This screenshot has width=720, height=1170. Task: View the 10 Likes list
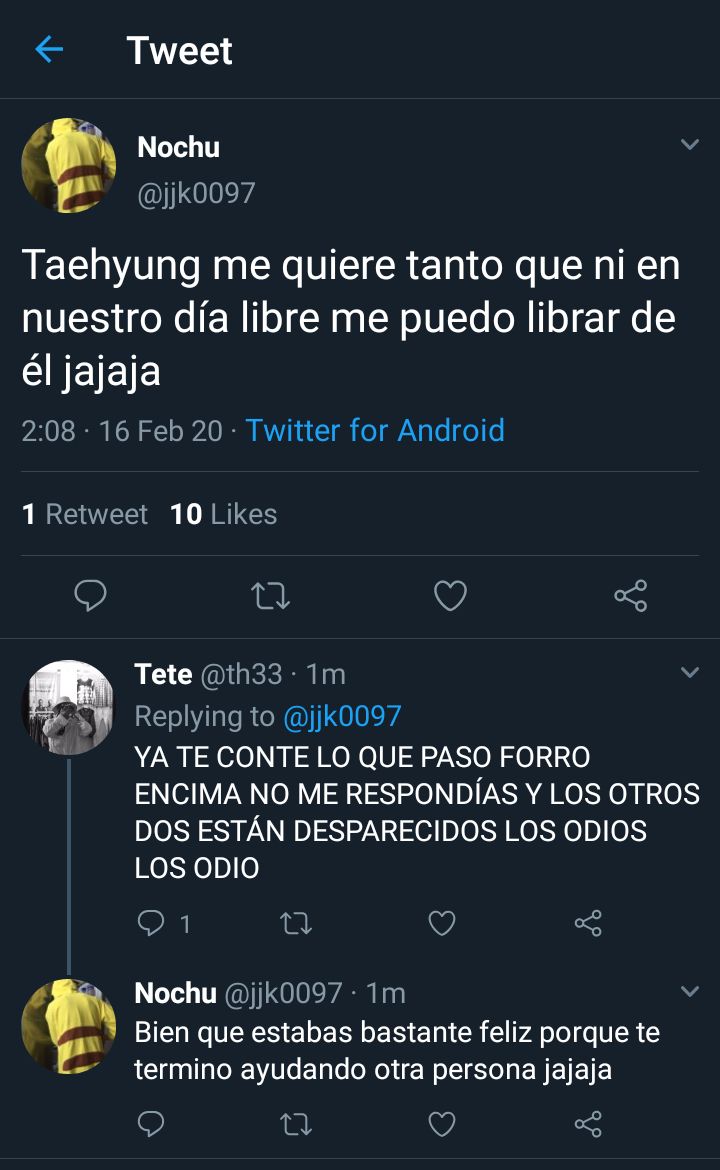pos(224,514)
